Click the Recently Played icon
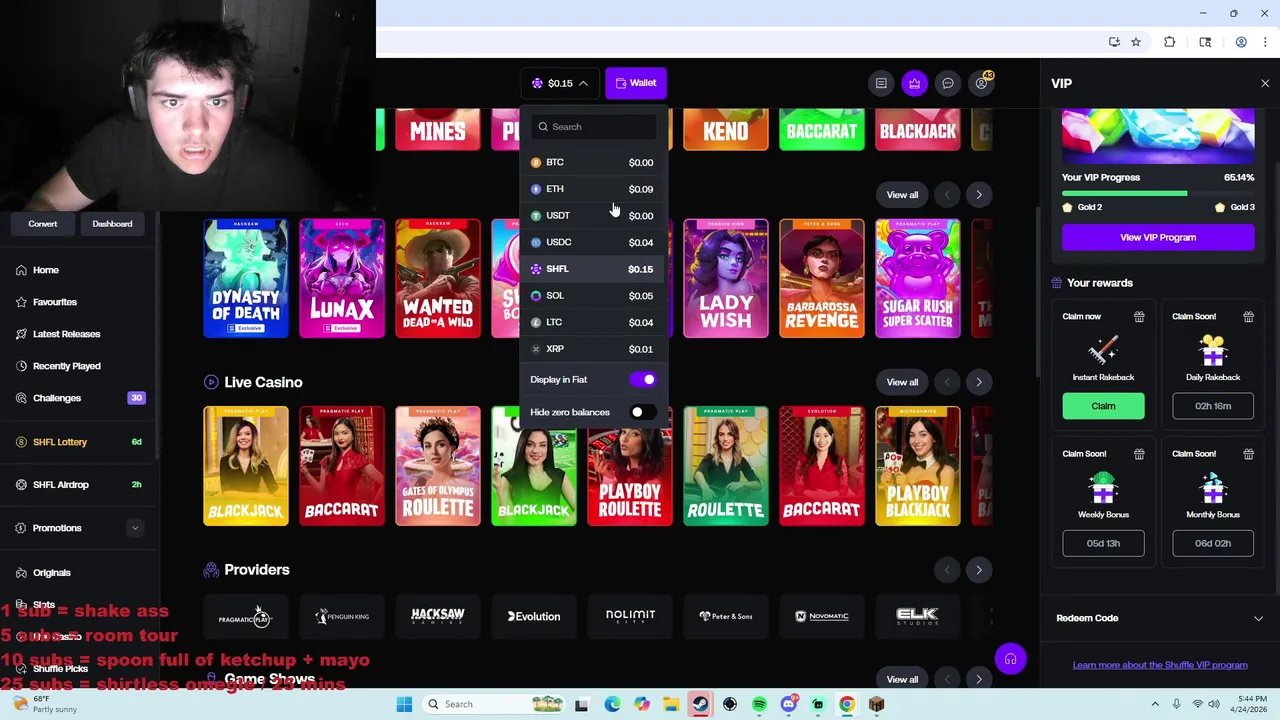The width and height of the screenshot is (1280, 720). [22, 366]
